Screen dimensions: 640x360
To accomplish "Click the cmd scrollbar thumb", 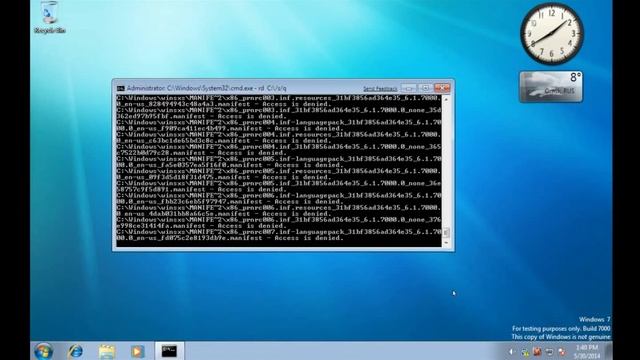I will coord(446,232).
